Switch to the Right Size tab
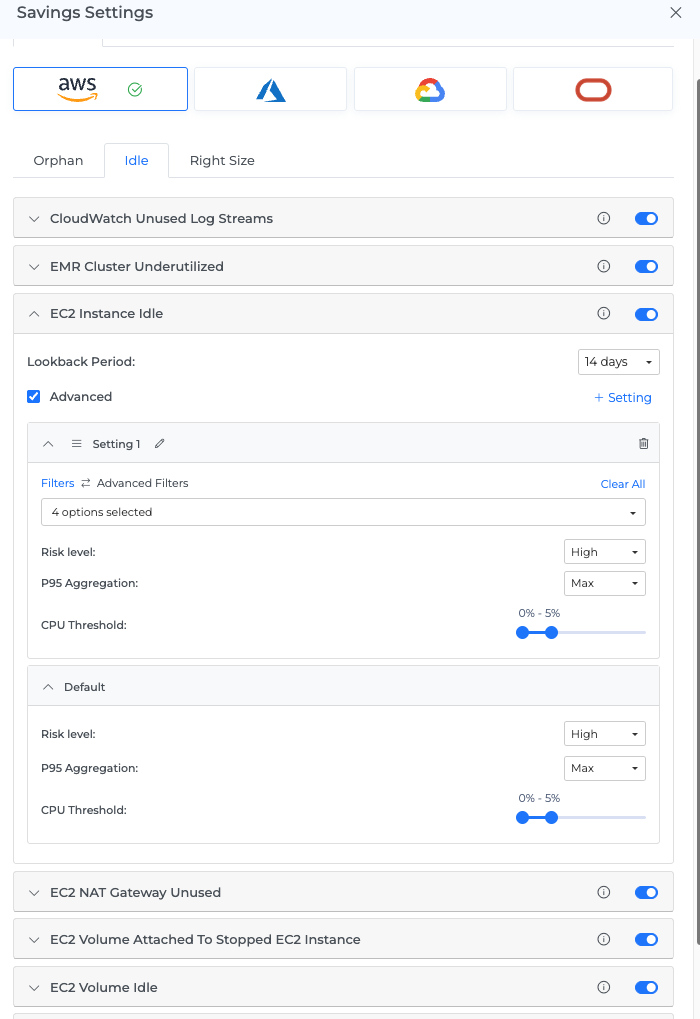Screen dimensions: 700x1019 [222, 161]
